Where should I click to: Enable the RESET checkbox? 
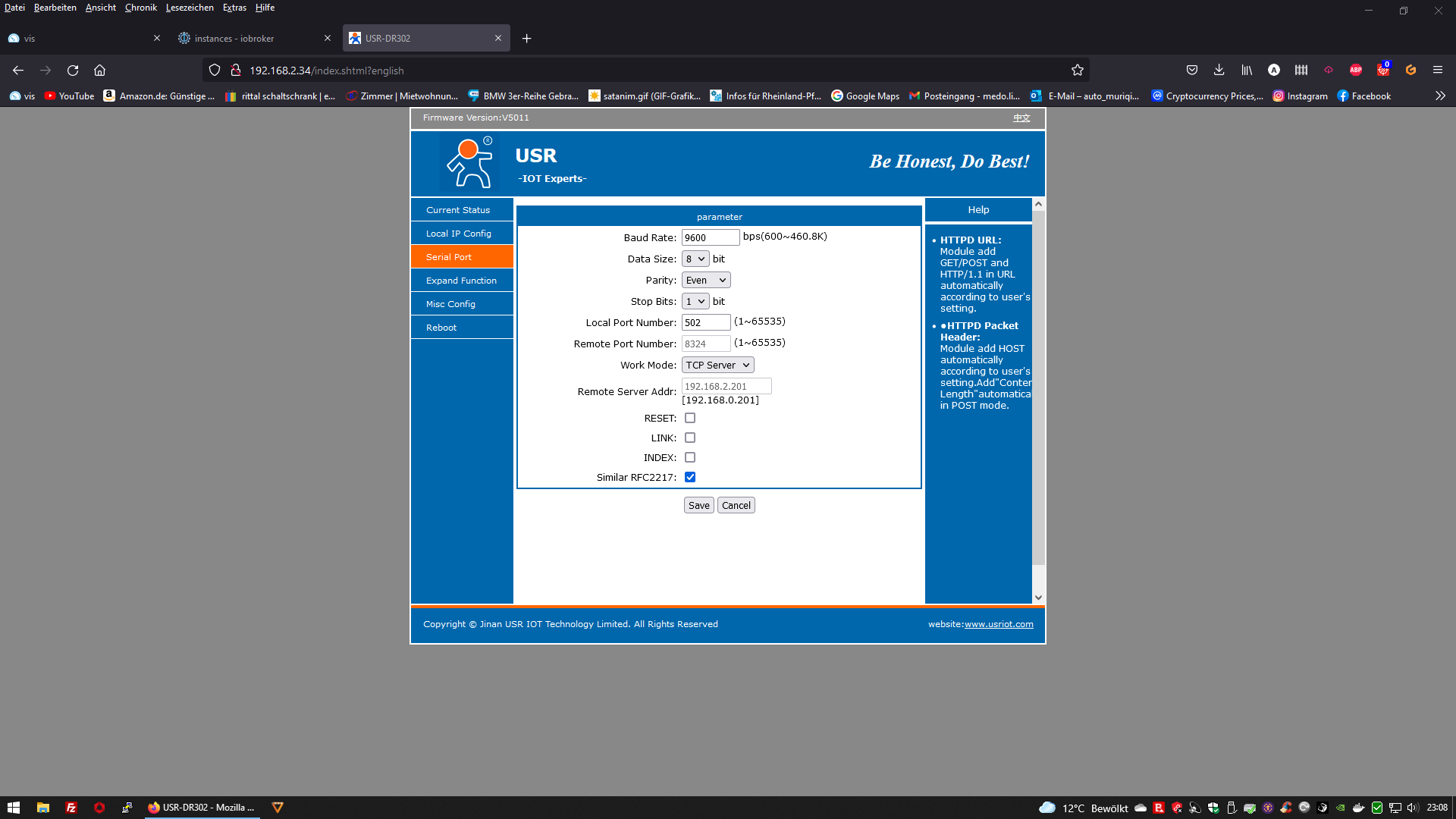(x=689, y=418)
